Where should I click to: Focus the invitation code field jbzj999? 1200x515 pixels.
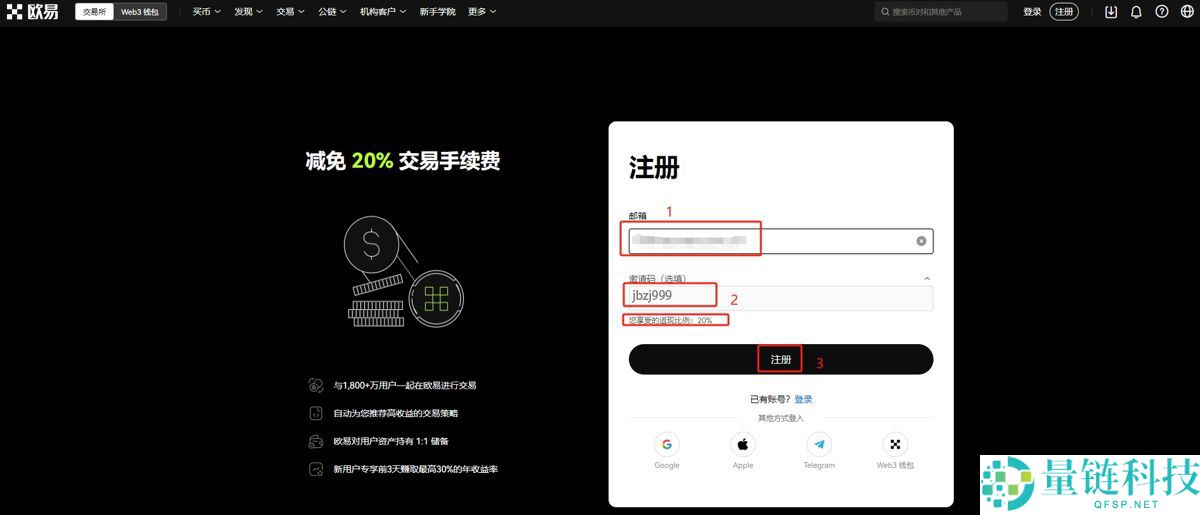click(781, 297)
